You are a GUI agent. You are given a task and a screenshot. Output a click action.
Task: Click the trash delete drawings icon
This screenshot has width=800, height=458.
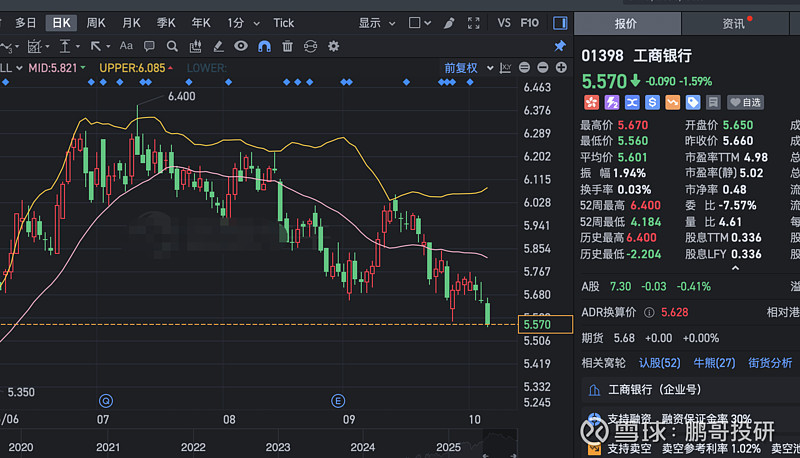288,46
